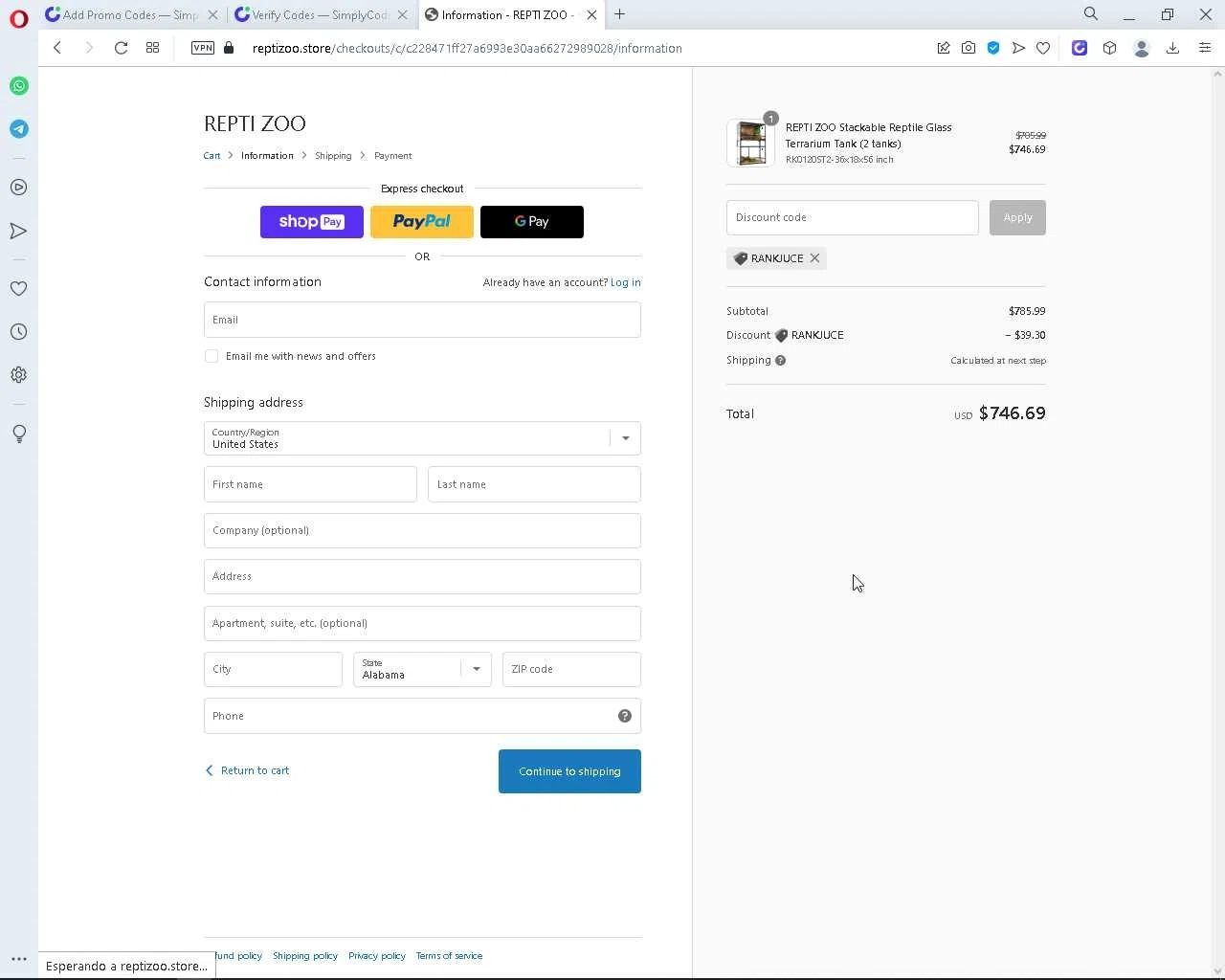The width and height of the screenshot is (1225, 980).
Task: Open the State dropdown
Action: pyautogui.click(x=422, y=669)
